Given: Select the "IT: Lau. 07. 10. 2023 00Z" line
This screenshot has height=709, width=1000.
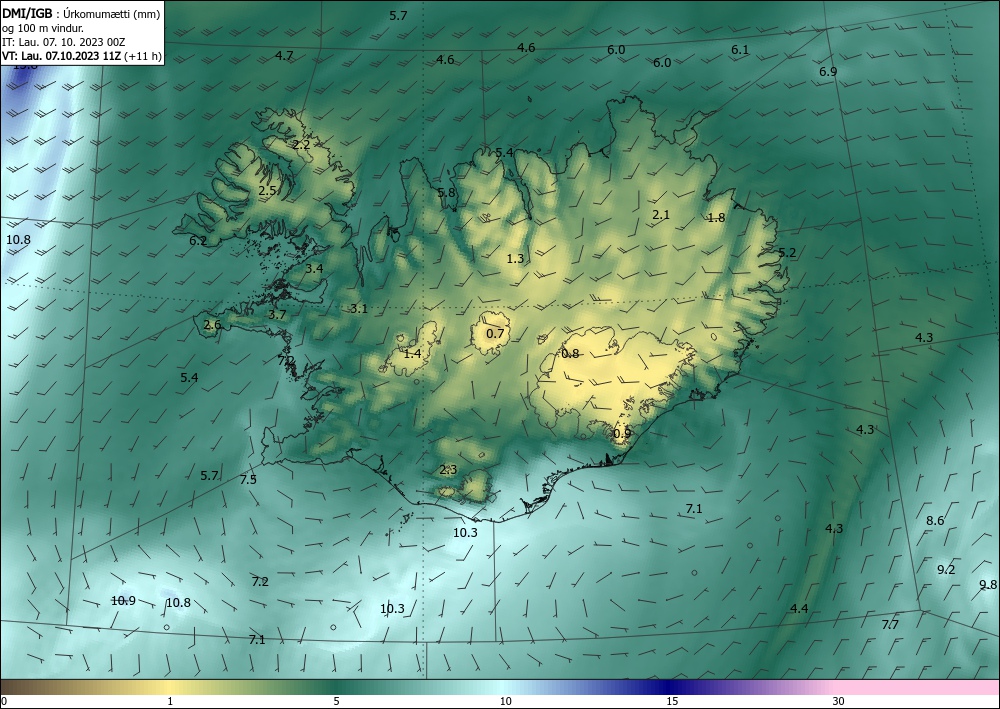Looking at the screenshot, I should [x=63, y=42].
